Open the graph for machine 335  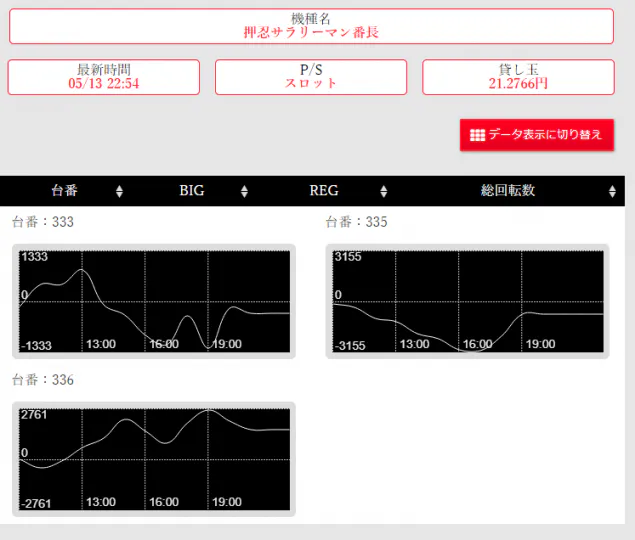(467, 301)
